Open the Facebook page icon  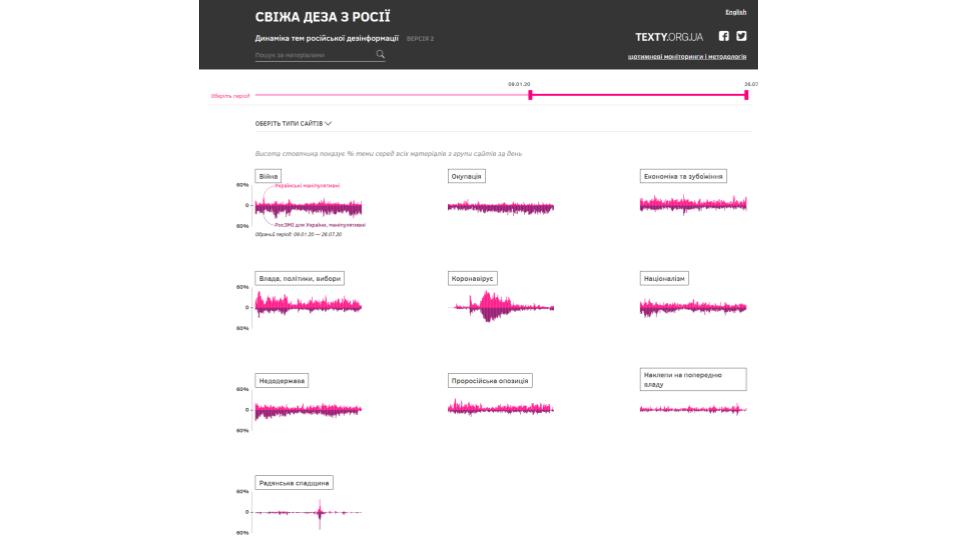point(725,36)
